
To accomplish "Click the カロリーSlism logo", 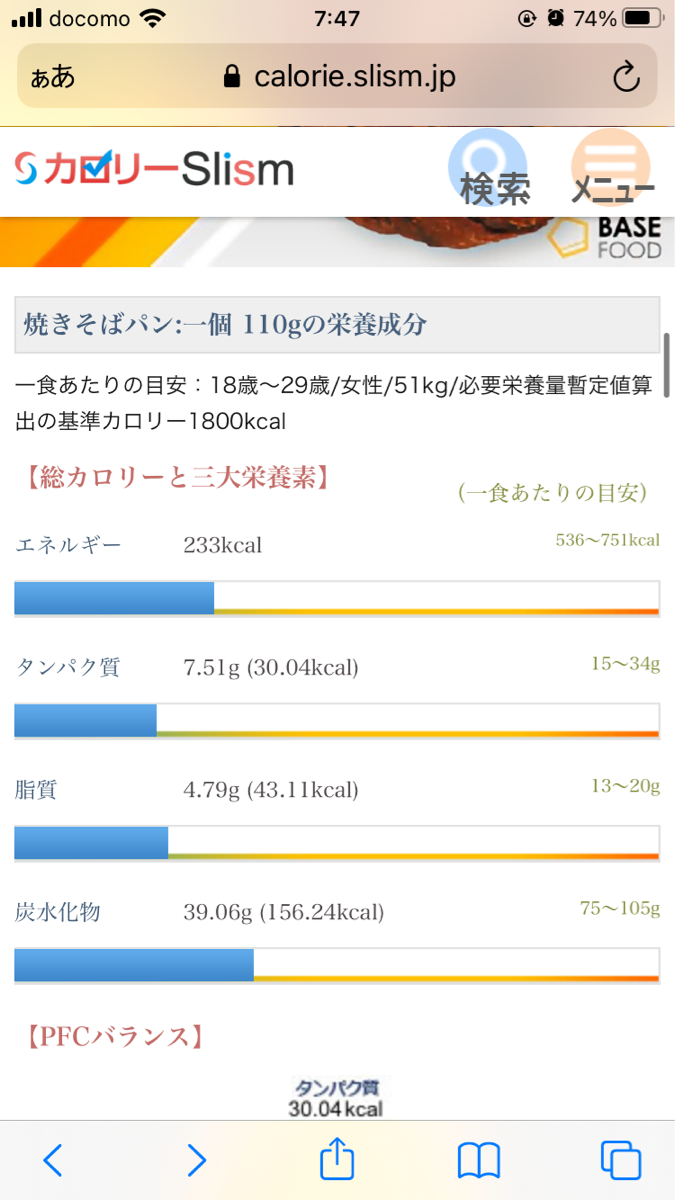I will point(155,170).
